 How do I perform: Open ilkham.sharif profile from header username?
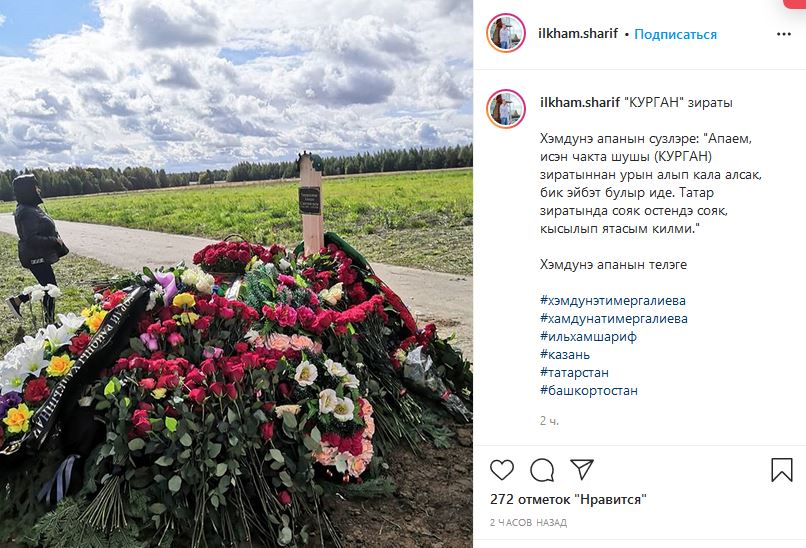click(x=578, y=34)
